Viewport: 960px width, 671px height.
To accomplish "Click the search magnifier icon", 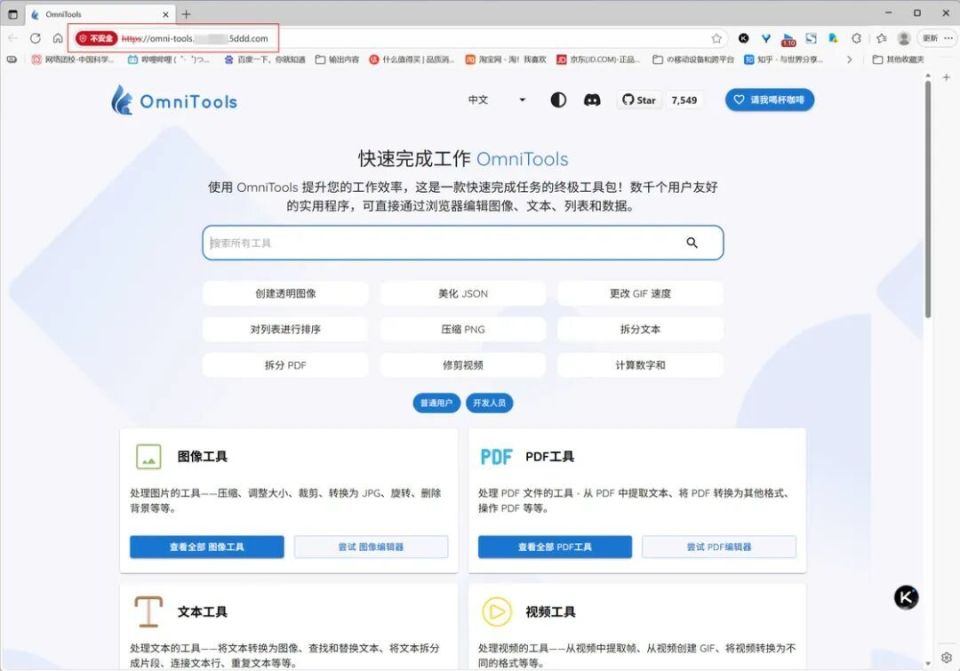I will click(692, 242).
